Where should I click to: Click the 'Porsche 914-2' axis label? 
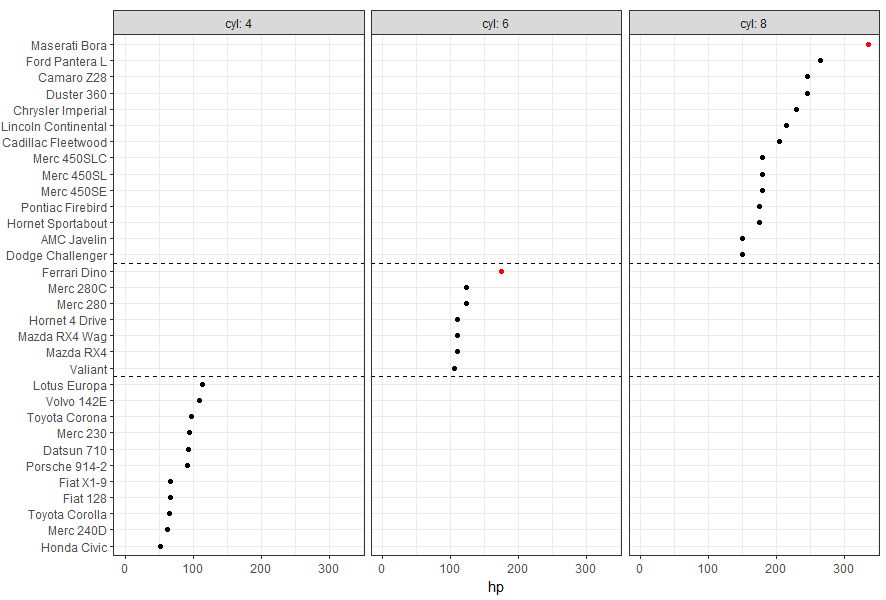coord(66,467)
